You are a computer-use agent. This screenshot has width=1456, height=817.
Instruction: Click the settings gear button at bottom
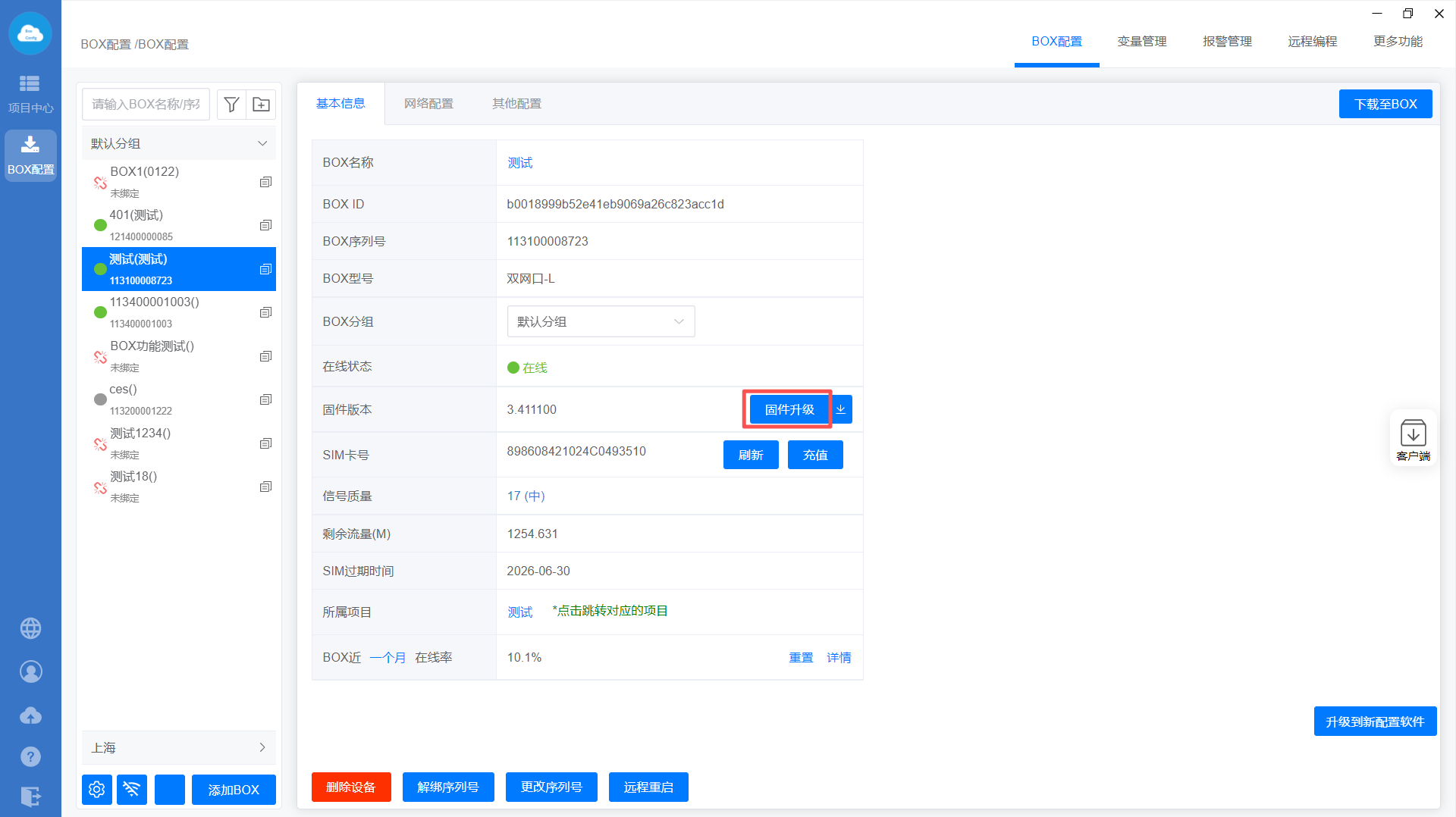97,790
